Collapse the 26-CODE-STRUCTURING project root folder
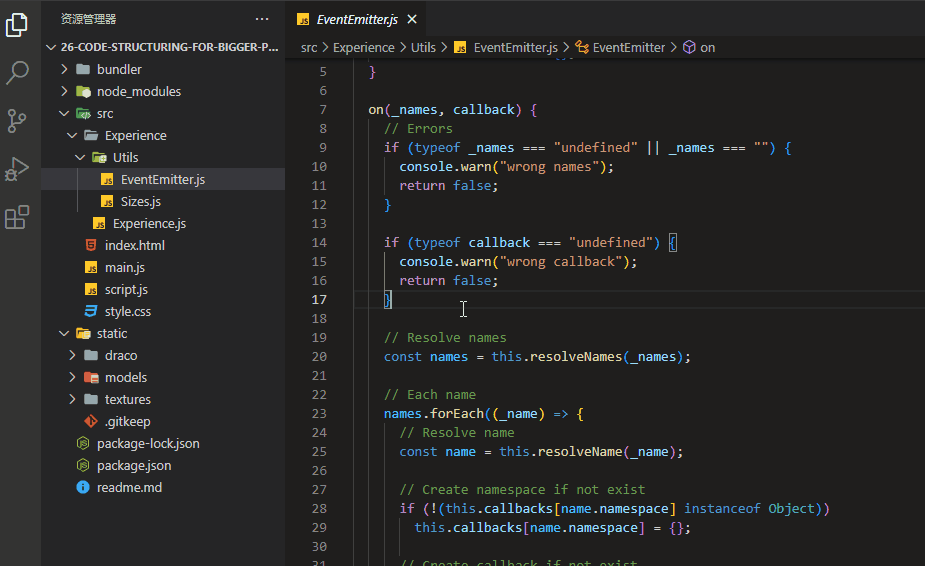Image resolution: width=925 pixels, height=566 pixels. 51,47
